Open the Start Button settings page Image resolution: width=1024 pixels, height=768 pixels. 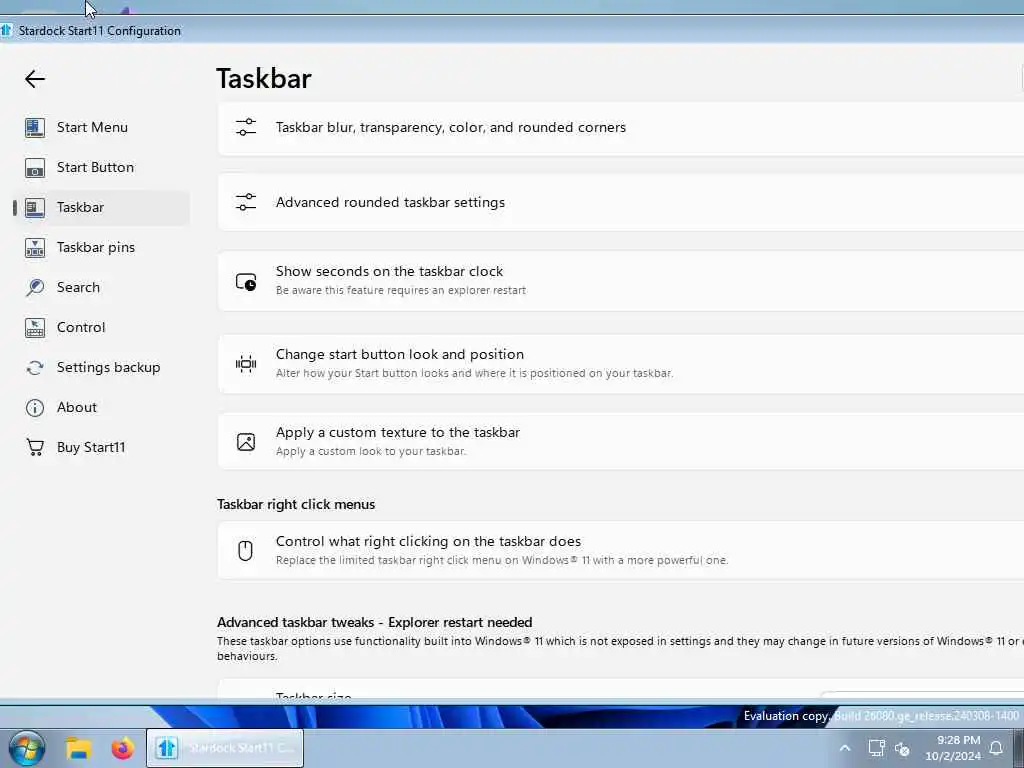click(x=101, y=168)
